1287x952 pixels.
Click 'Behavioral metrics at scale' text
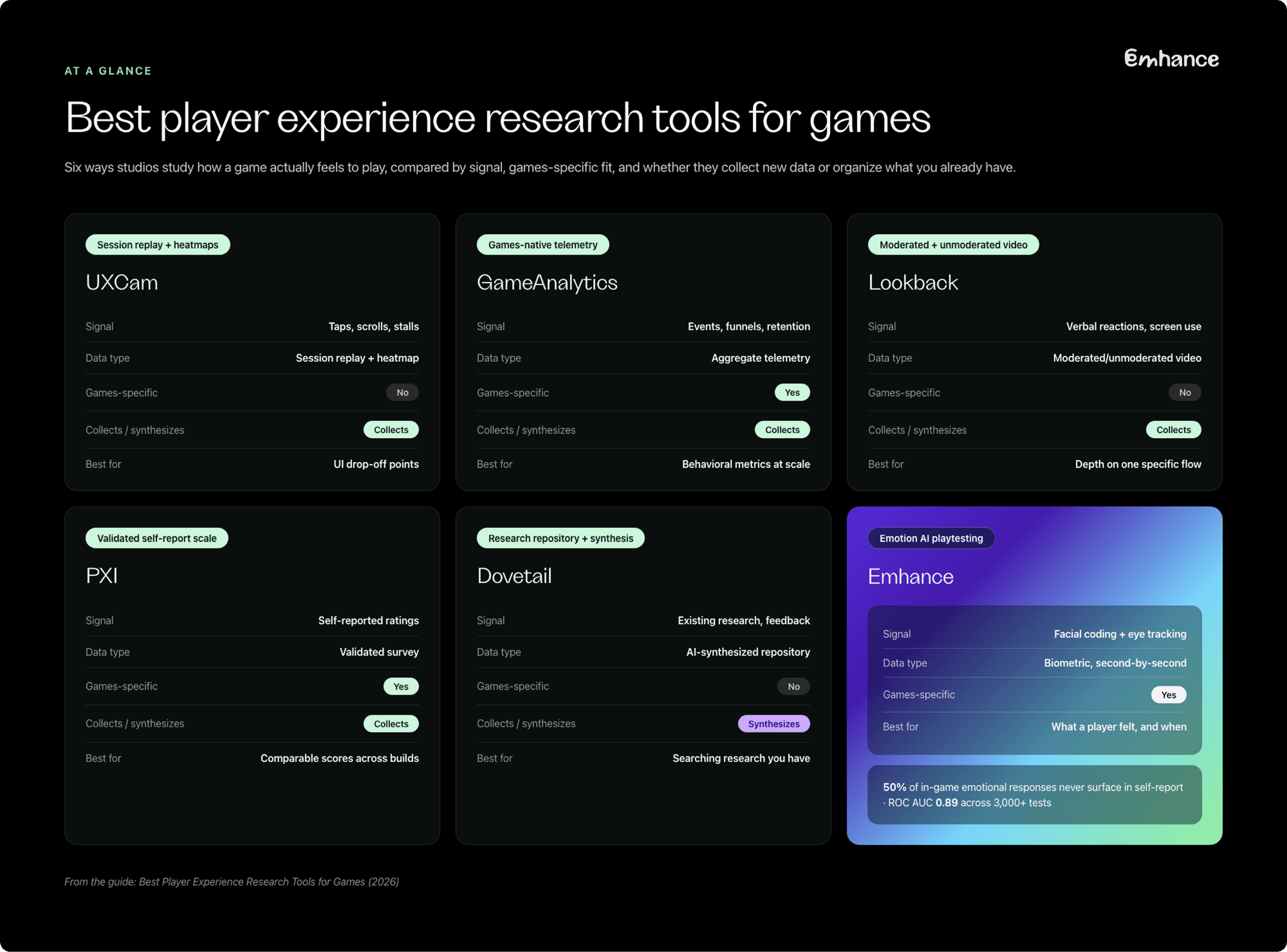pyautogui.click(x=746, y=464)
